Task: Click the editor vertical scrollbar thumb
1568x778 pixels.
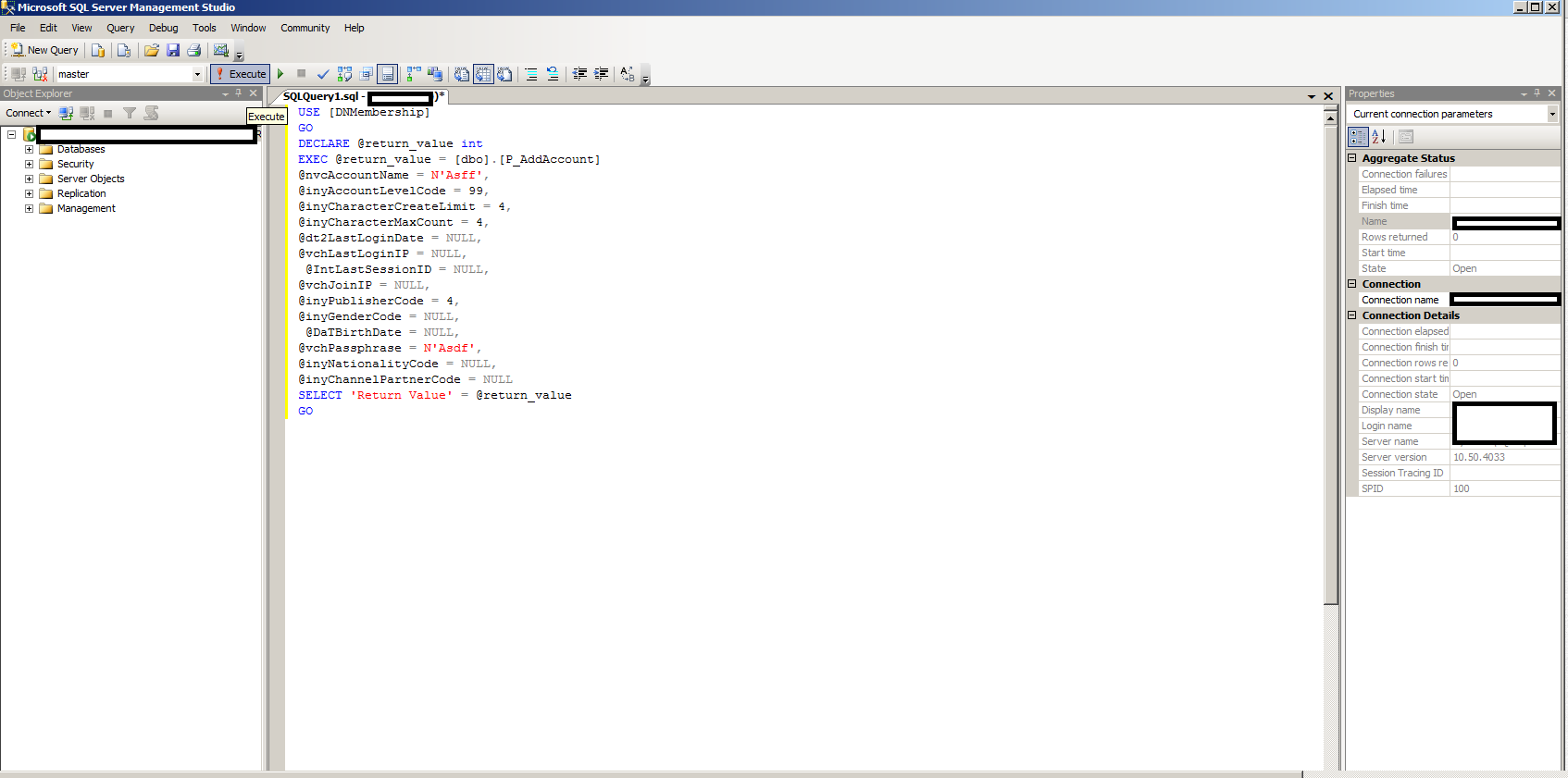Action: click(1330, 364)
